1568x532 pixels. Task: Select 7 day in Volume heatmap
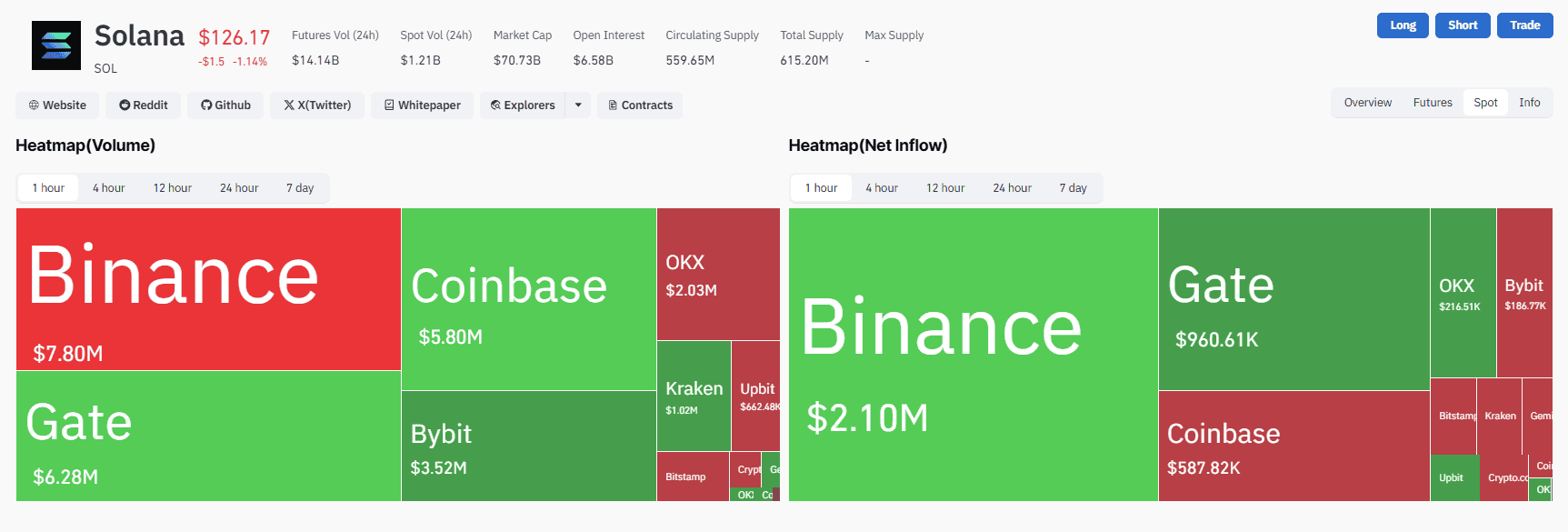pyautogui.click(x=300, y=188)
